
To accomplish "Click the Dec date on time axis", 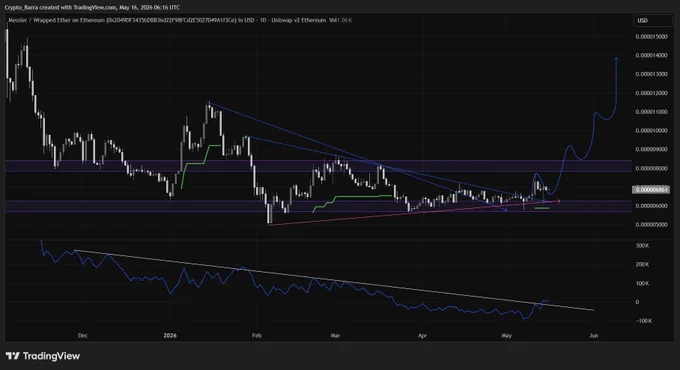I will pos(82,336).
